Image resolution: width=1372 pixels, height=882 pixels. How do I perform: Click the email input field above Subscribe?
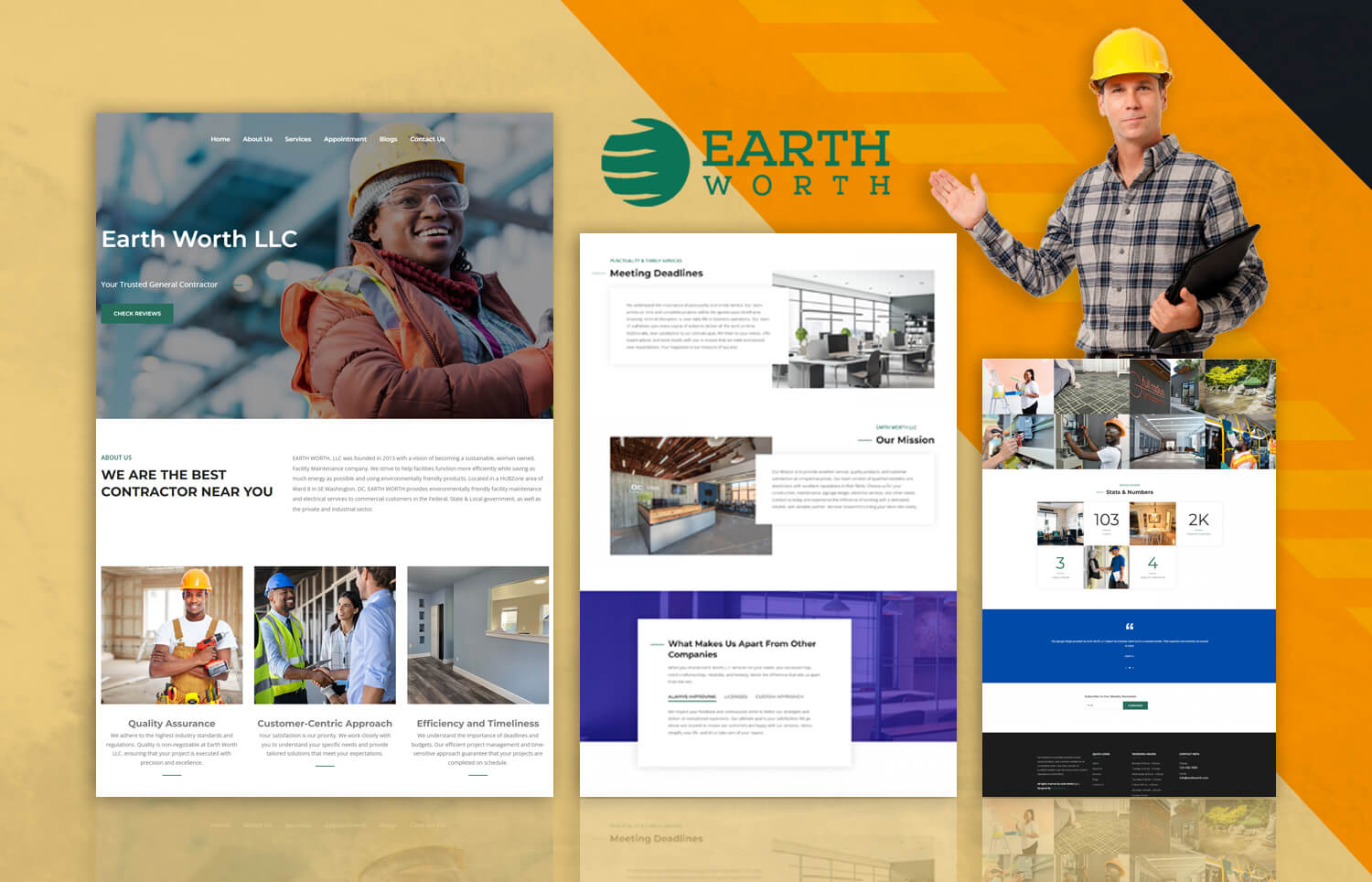1102,705
